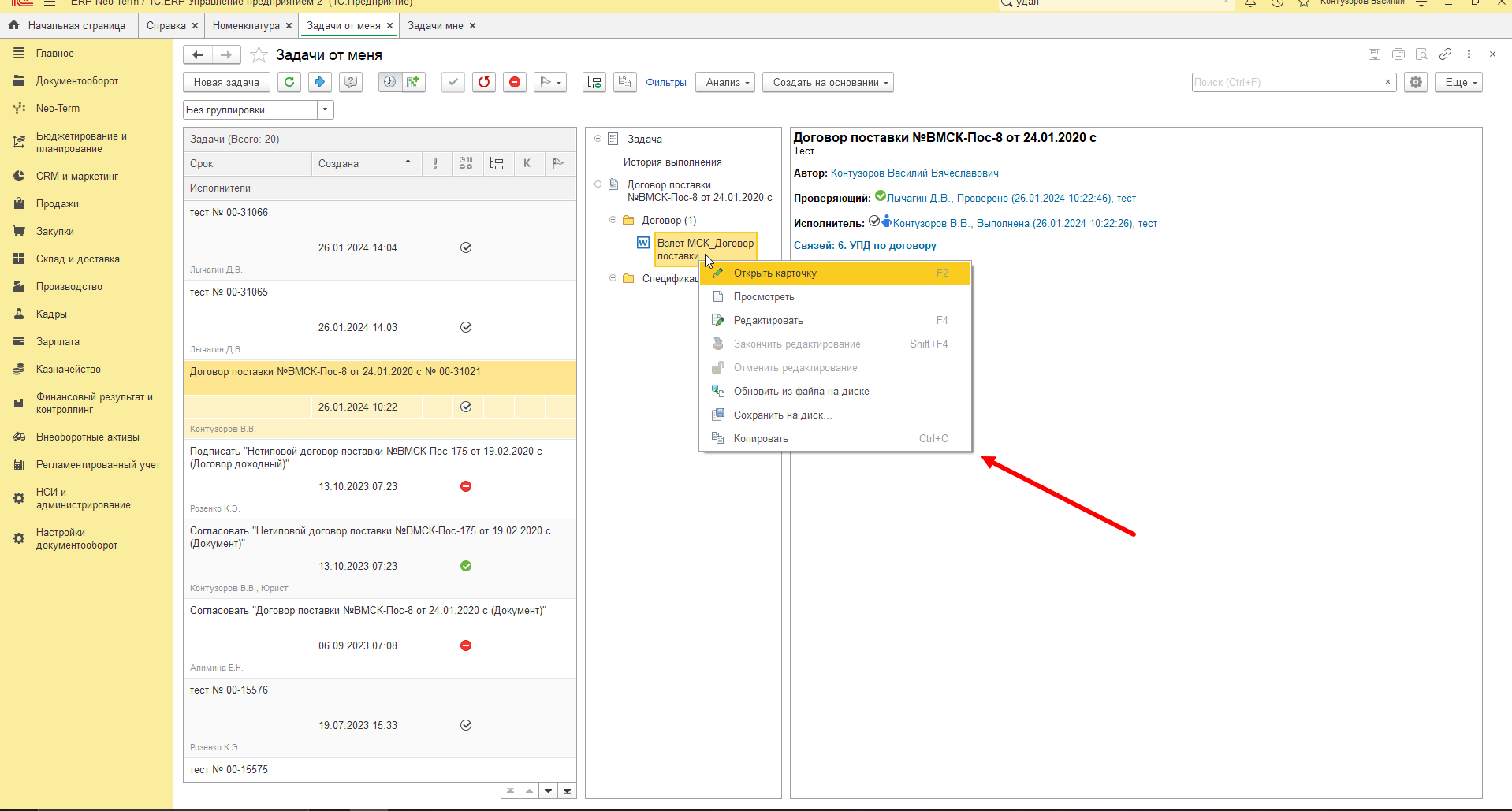
Task: Click the Новая задача button
Action: coord(226,82)
